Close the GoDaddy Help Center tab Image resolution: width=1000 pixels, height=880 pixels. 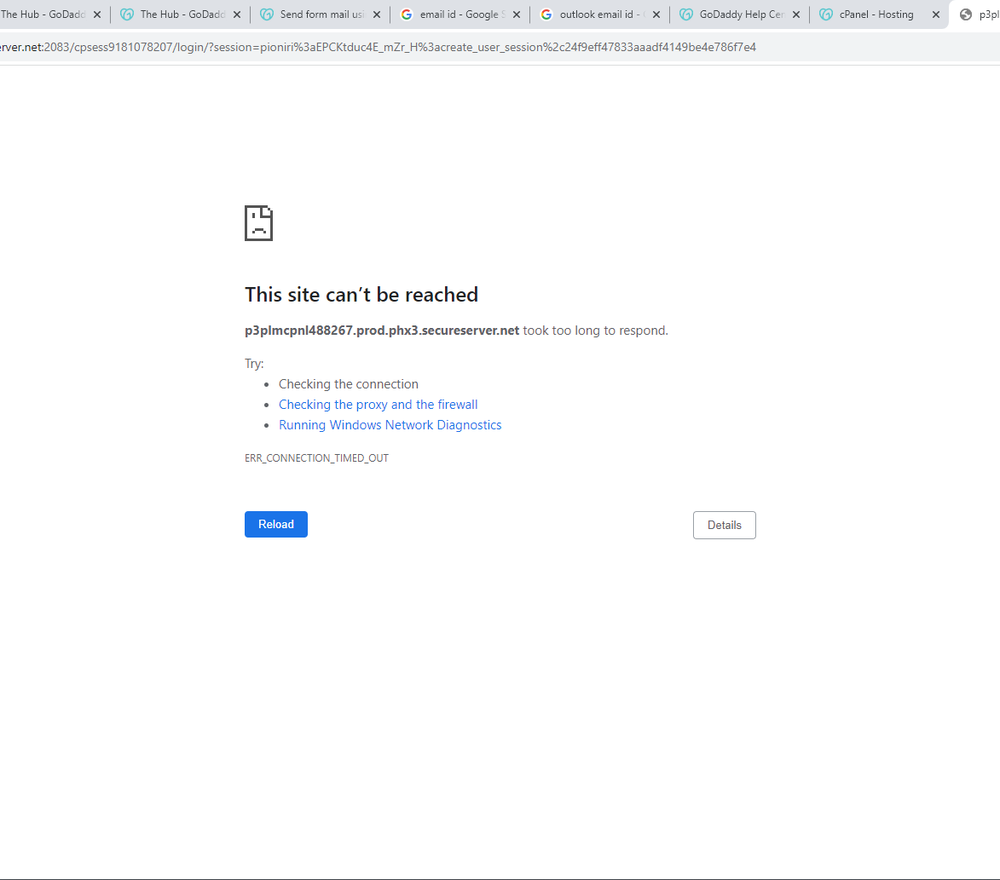pos(796,15)
